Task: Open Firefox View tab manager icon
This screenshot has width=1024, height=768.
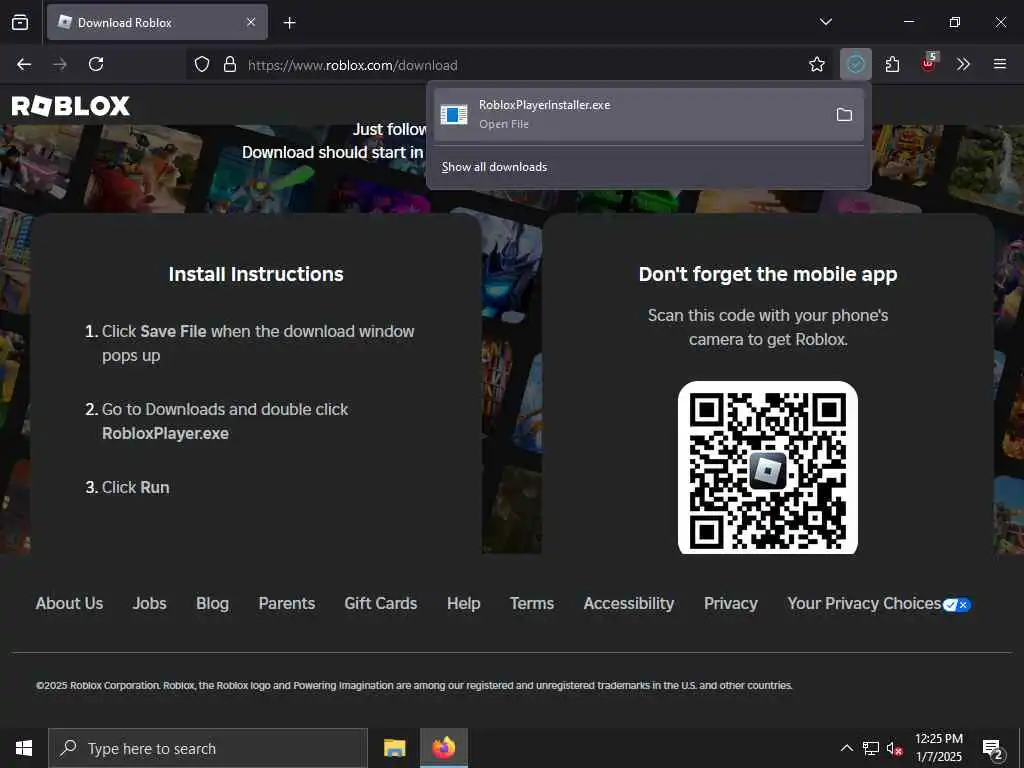Action: point(20,22)
